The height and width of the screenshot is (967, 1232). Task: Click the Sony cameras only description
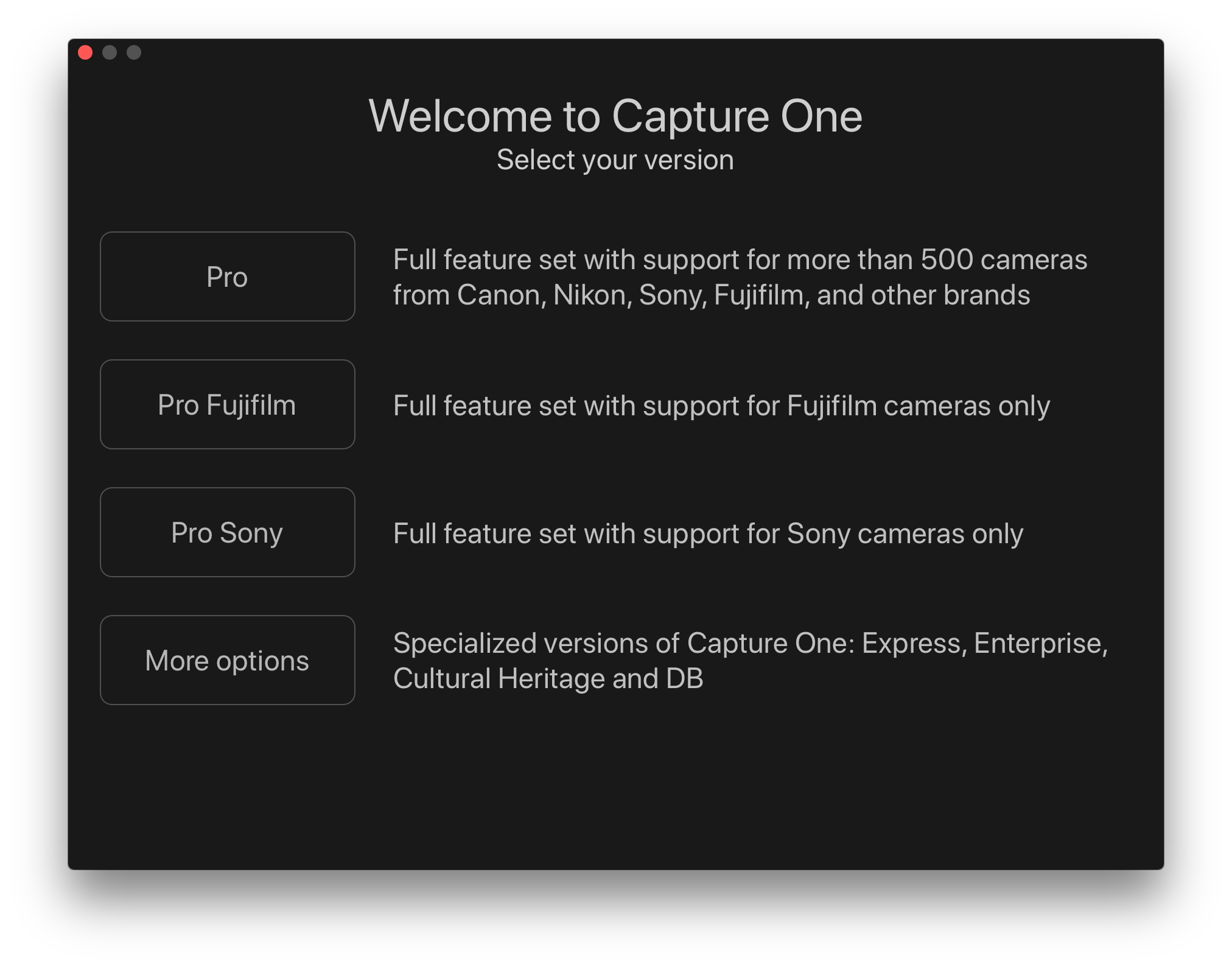click(x=709, y=533)
